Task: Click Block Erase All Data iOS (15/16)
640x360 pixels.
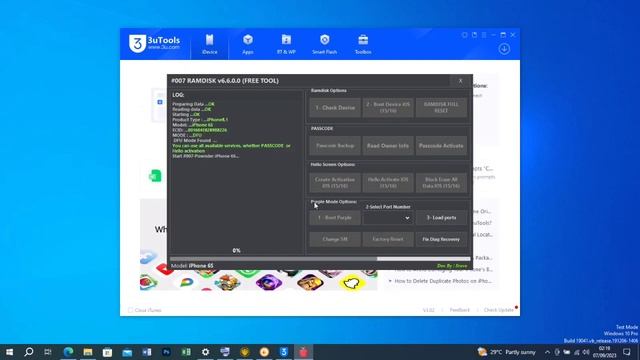Action: 441,182
